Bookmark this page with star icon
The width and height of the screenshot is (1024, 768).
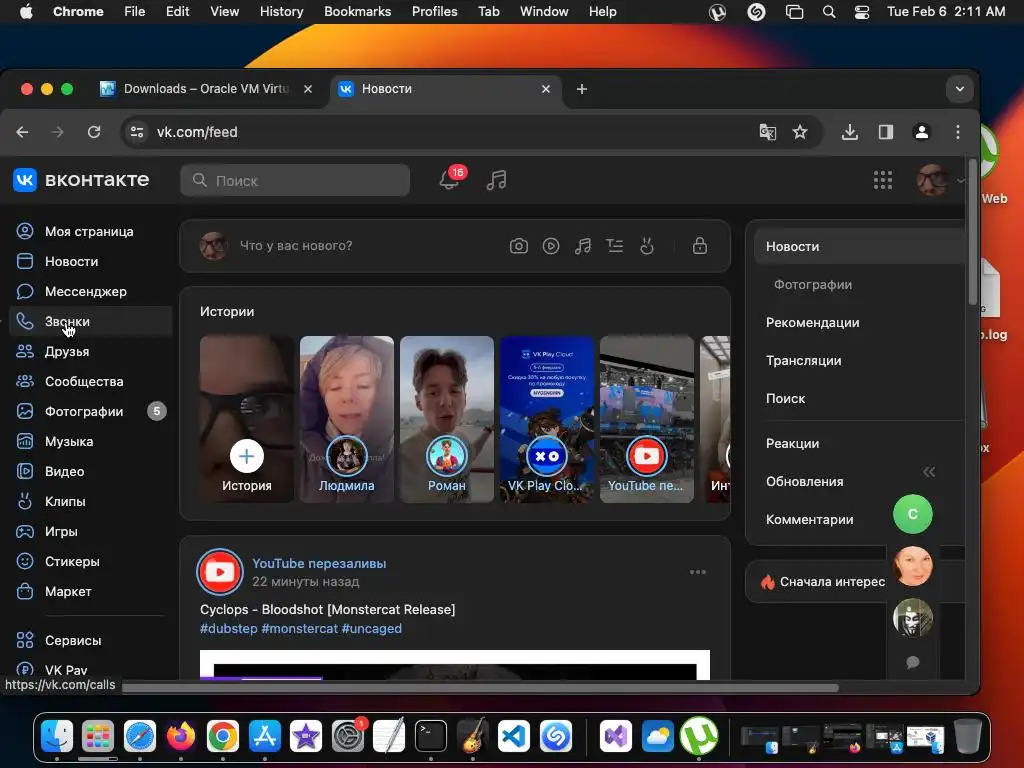799,132
